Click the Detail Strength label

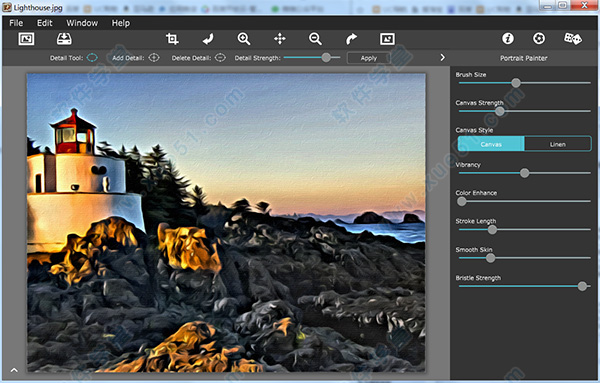click(x=258, y=58)
